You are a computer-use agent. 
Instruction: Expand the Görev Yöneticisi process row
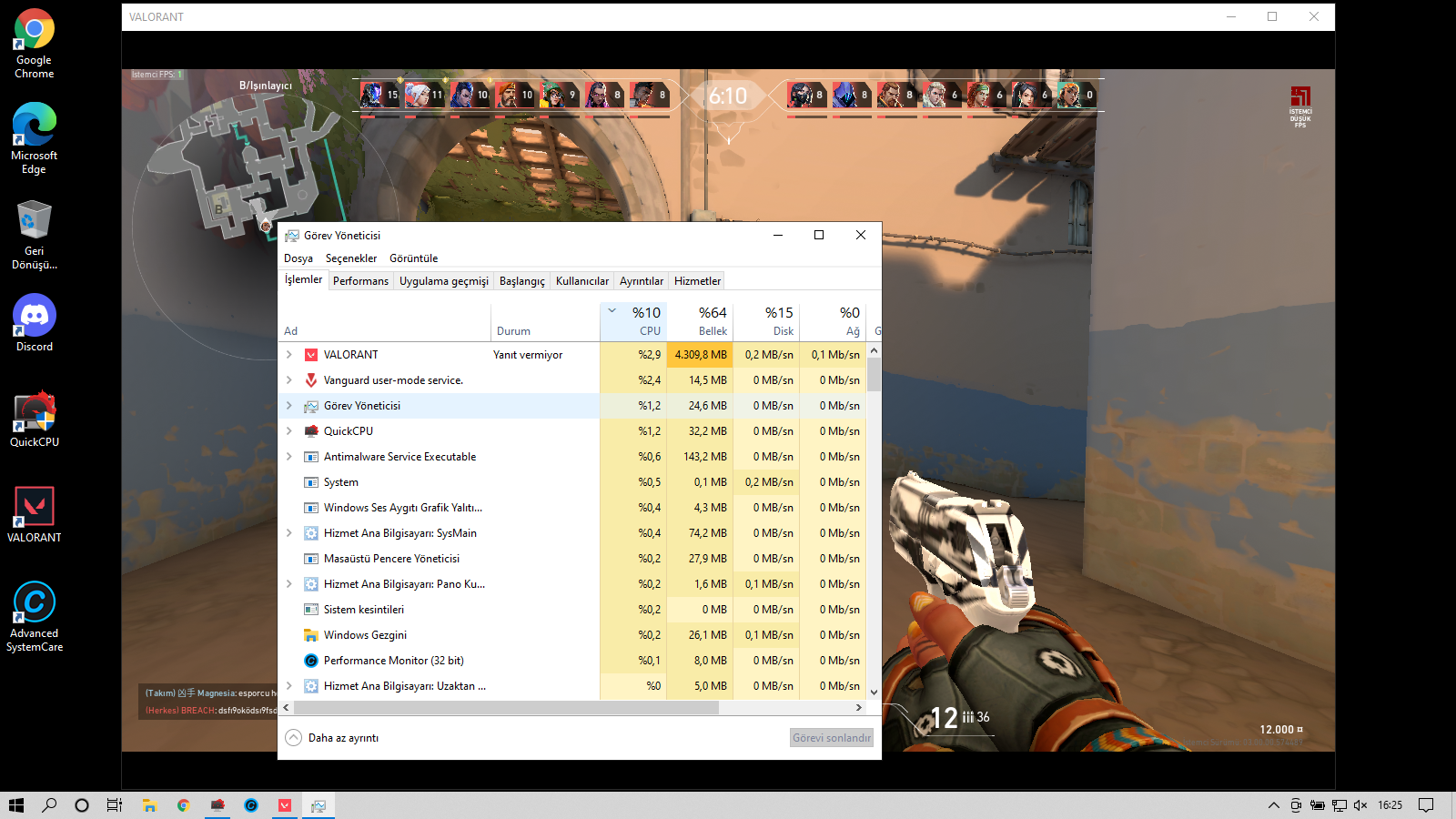pos(289,406)
